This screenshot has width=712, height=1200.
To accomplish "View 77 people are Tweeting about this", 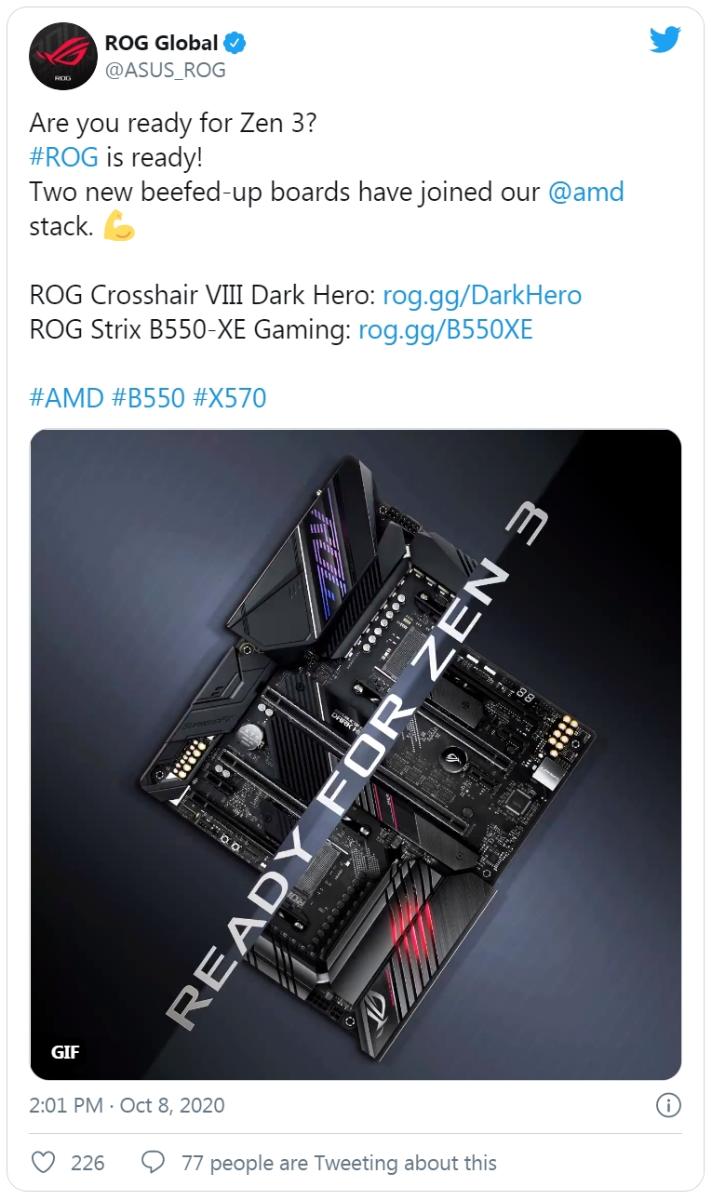I will pyautogui.click(x=339, y=1163).
